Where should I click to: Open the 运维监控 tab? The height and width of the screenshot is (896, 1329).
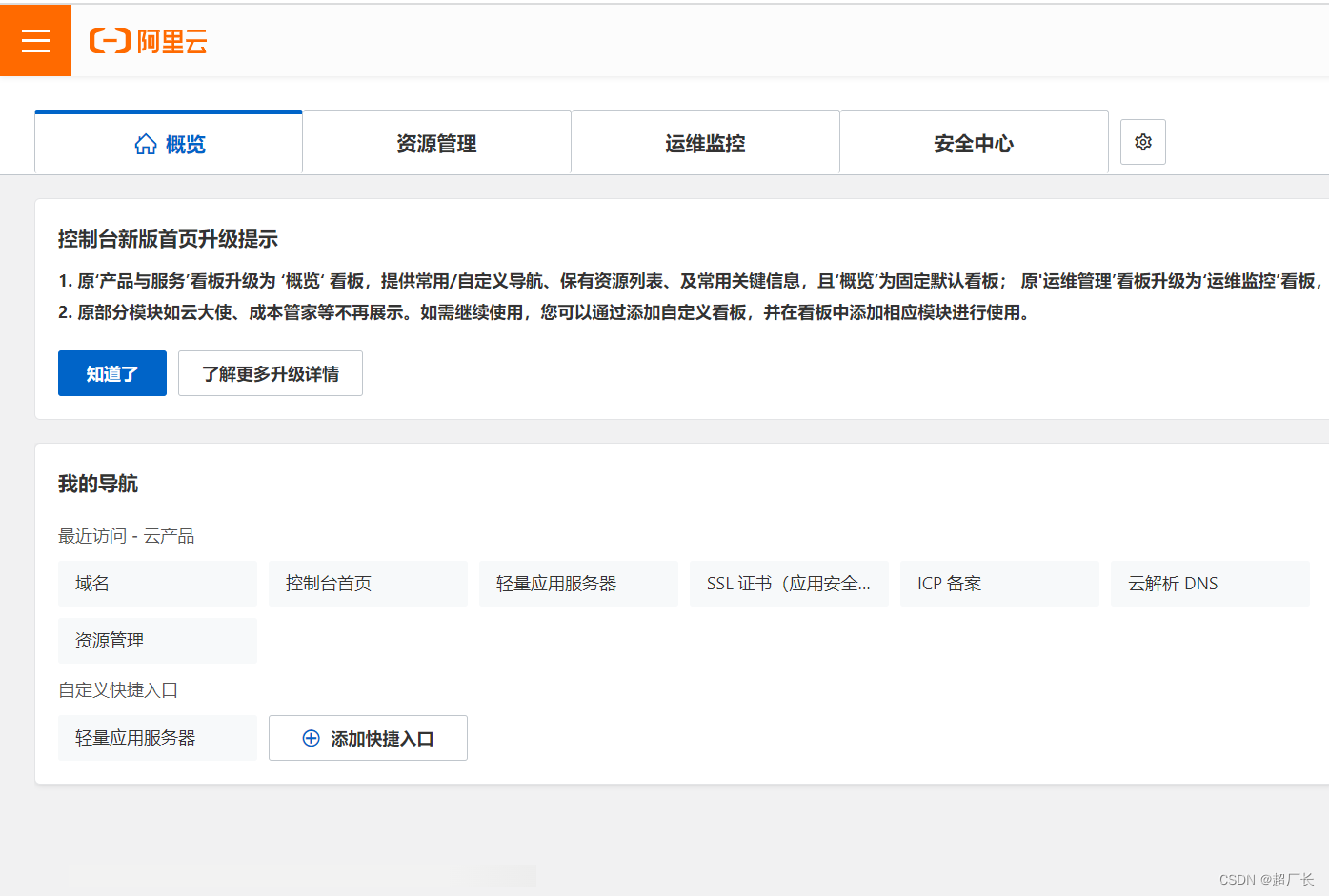(x=705, y=143)
